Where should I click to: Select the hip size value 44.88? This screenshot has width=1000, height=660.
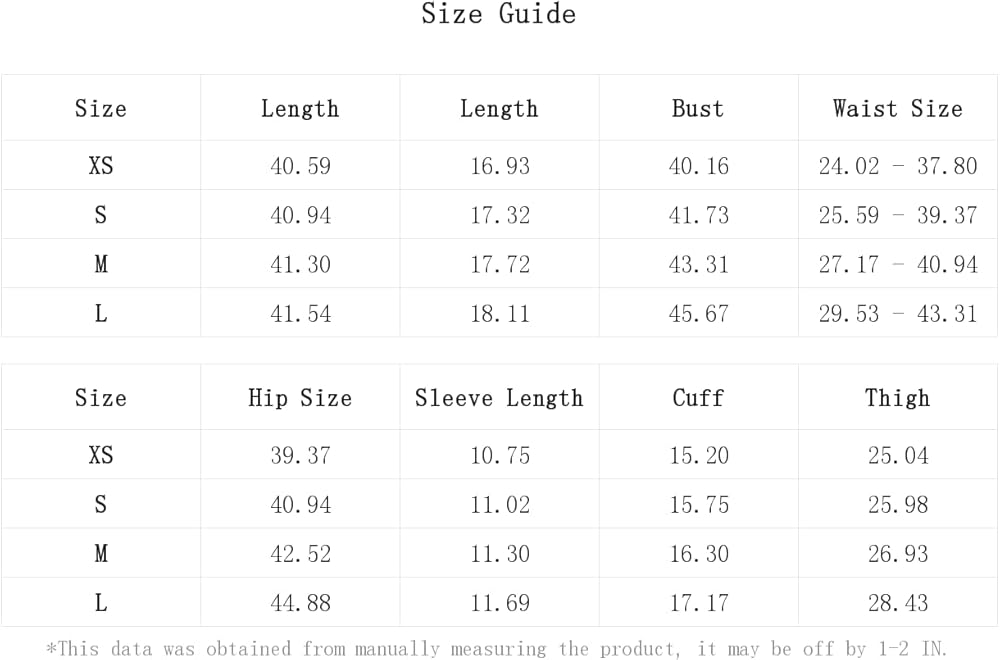pos(300,603)
